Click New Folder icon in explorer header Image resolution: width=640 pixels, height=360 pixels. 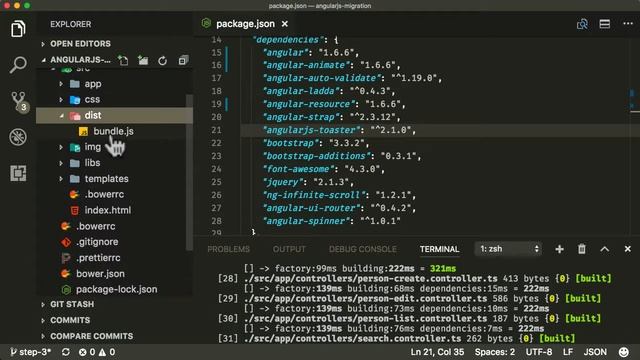pos(143,60)
